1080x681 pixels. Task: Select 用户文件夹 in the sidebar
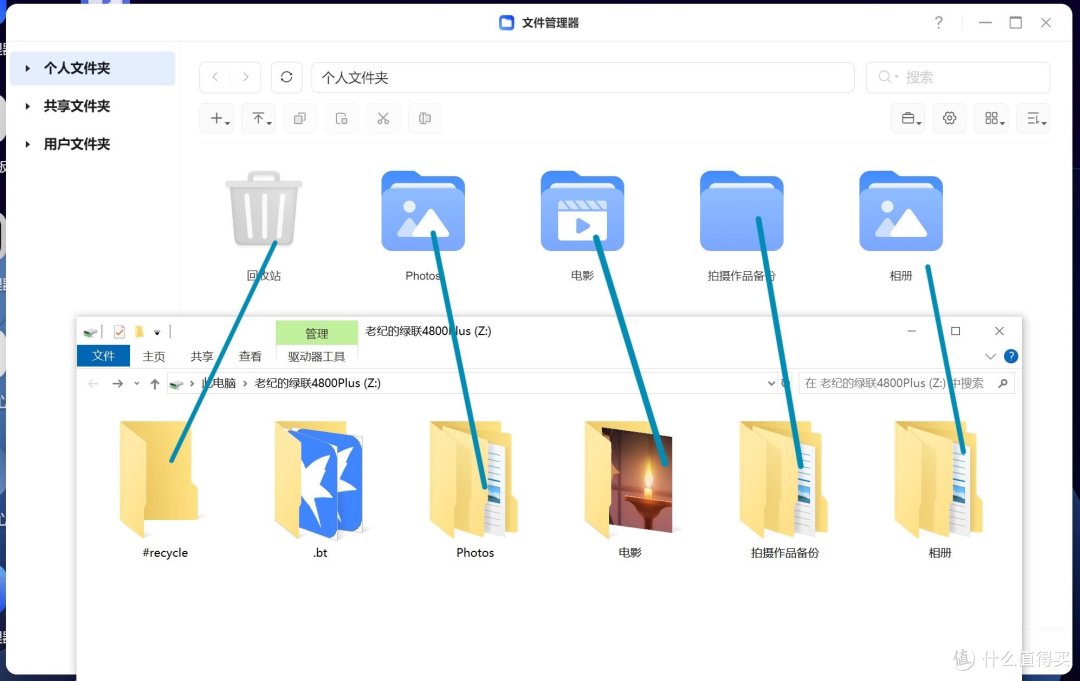pos(76,144)
